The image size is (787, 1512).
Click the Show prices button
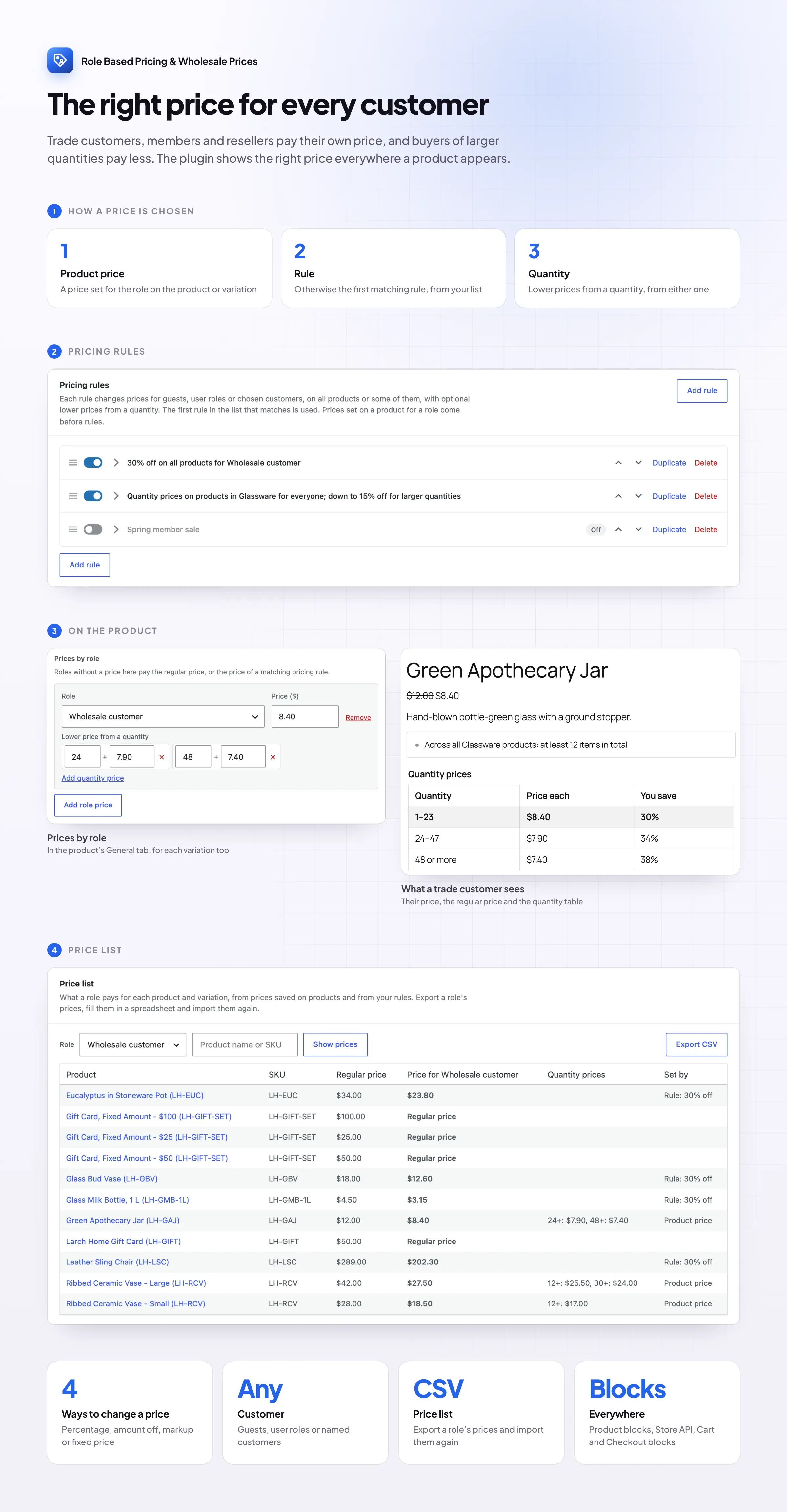(x=335, y=1045)
